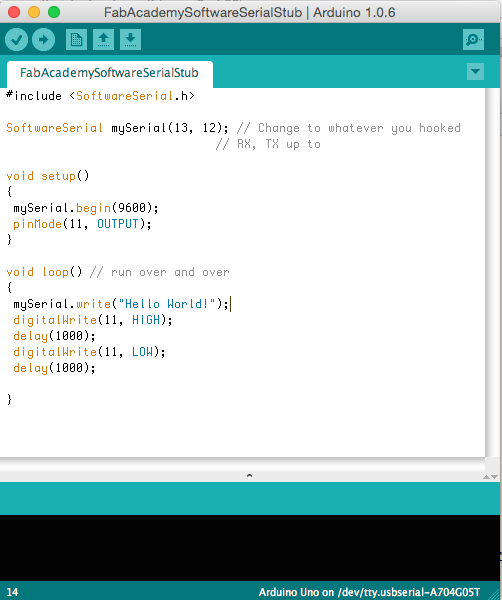Select the FabAcademySoftwareSerialStub tab
Viewport: 502px width, 600px height.
(x=109, y=73)
